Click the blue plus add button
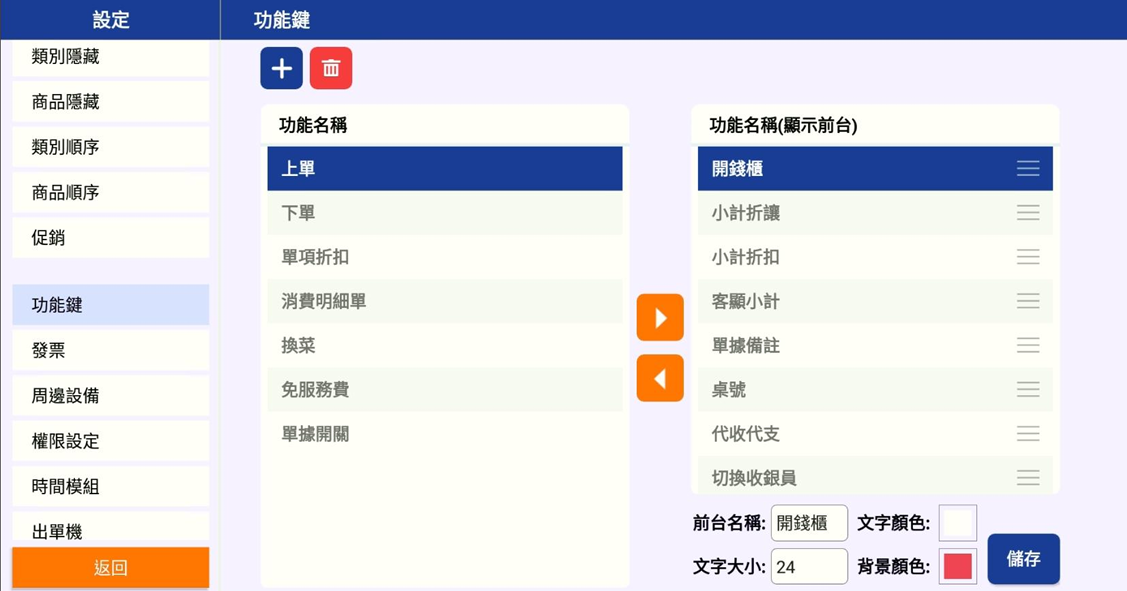Viewport: 1127px width, 591px height. pyautogui.click(x=281, y=68)
